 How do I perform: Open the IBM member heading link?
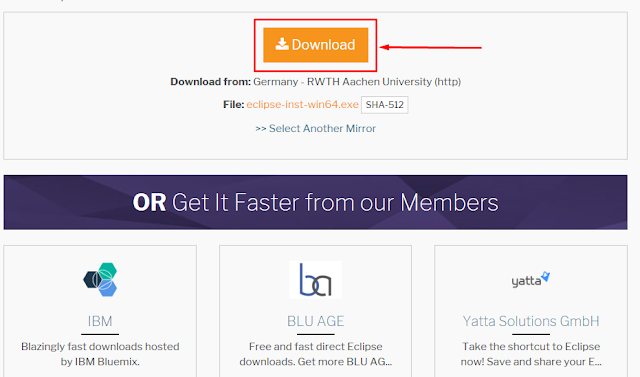(x=100, y=321)
